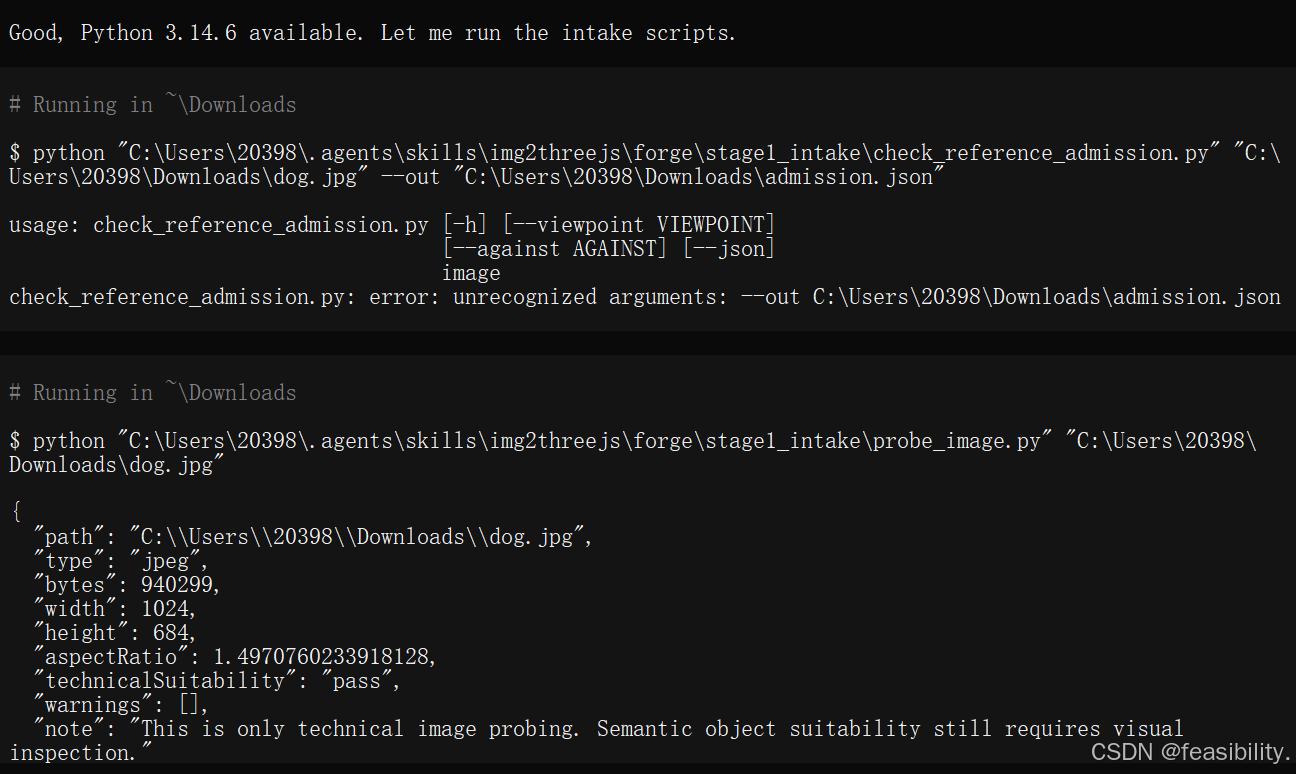Click the "usage: check_reference_admission.py" text
This screenshot has width=1296, height=774.
coord(219,225)
